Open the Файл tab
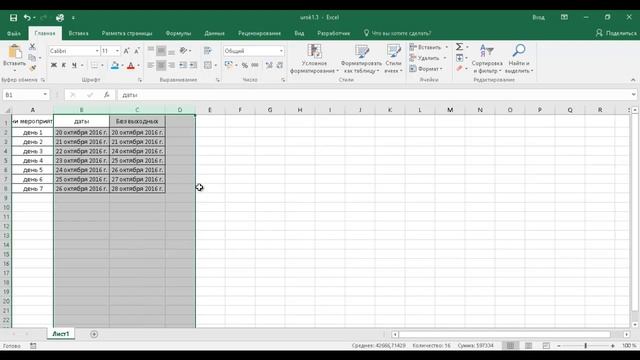Viewport: 640px width, 360px height. click(14, 33)
